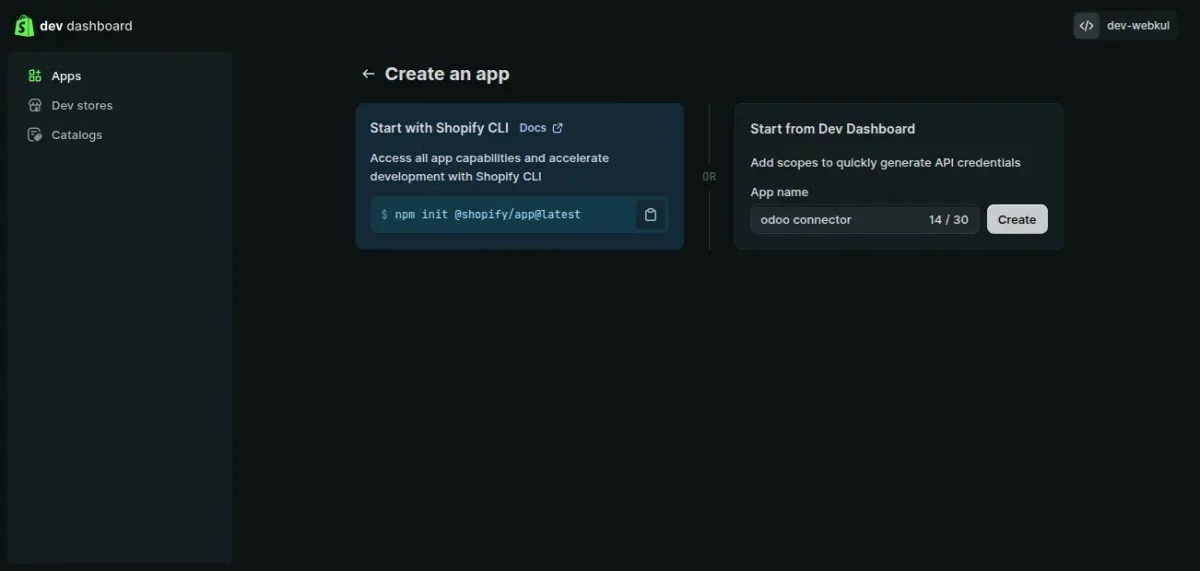Click the Create button
The height and width of the screenshot is (571, 1200).
click(x=1017, y=219)
